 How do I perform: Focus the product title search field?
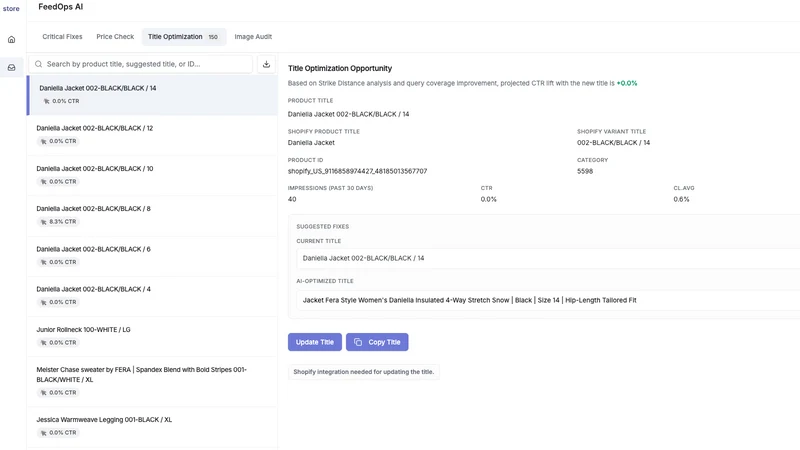point(141,64)
